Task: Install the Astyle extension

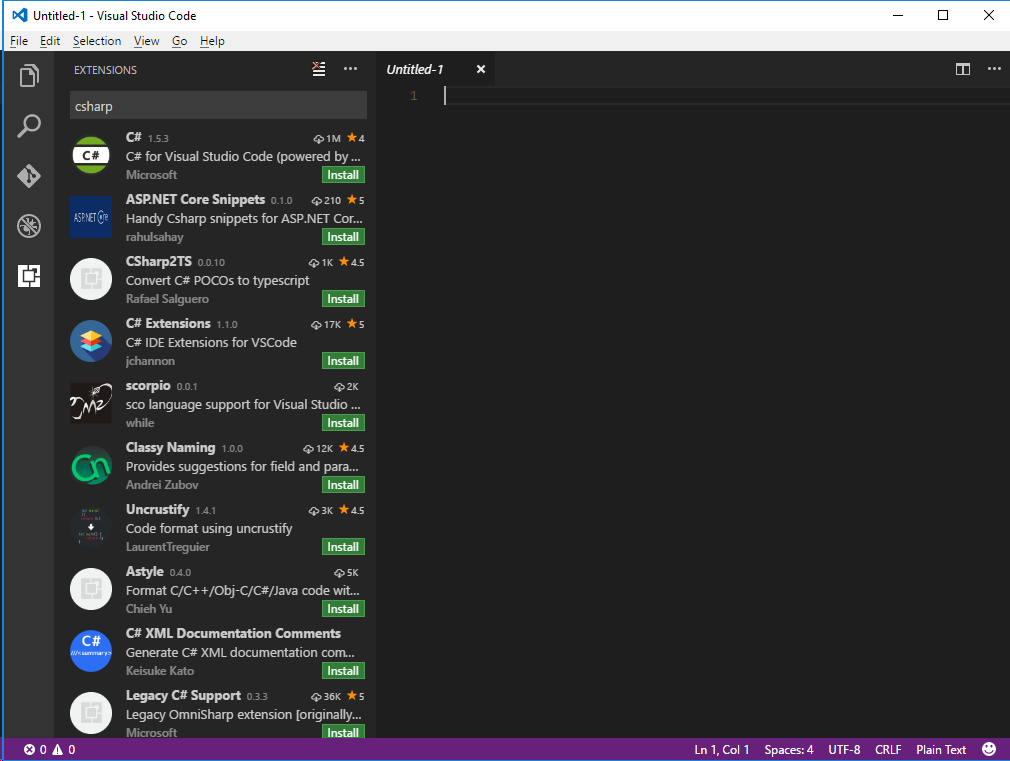Action: coord(343,608)
